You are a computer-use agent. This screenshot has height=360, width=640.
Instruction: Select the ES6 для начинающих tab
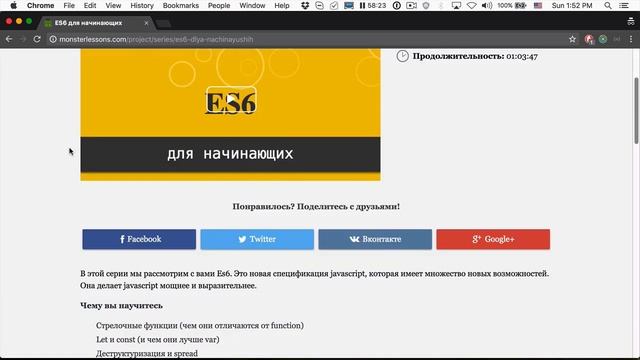(96, 23)
